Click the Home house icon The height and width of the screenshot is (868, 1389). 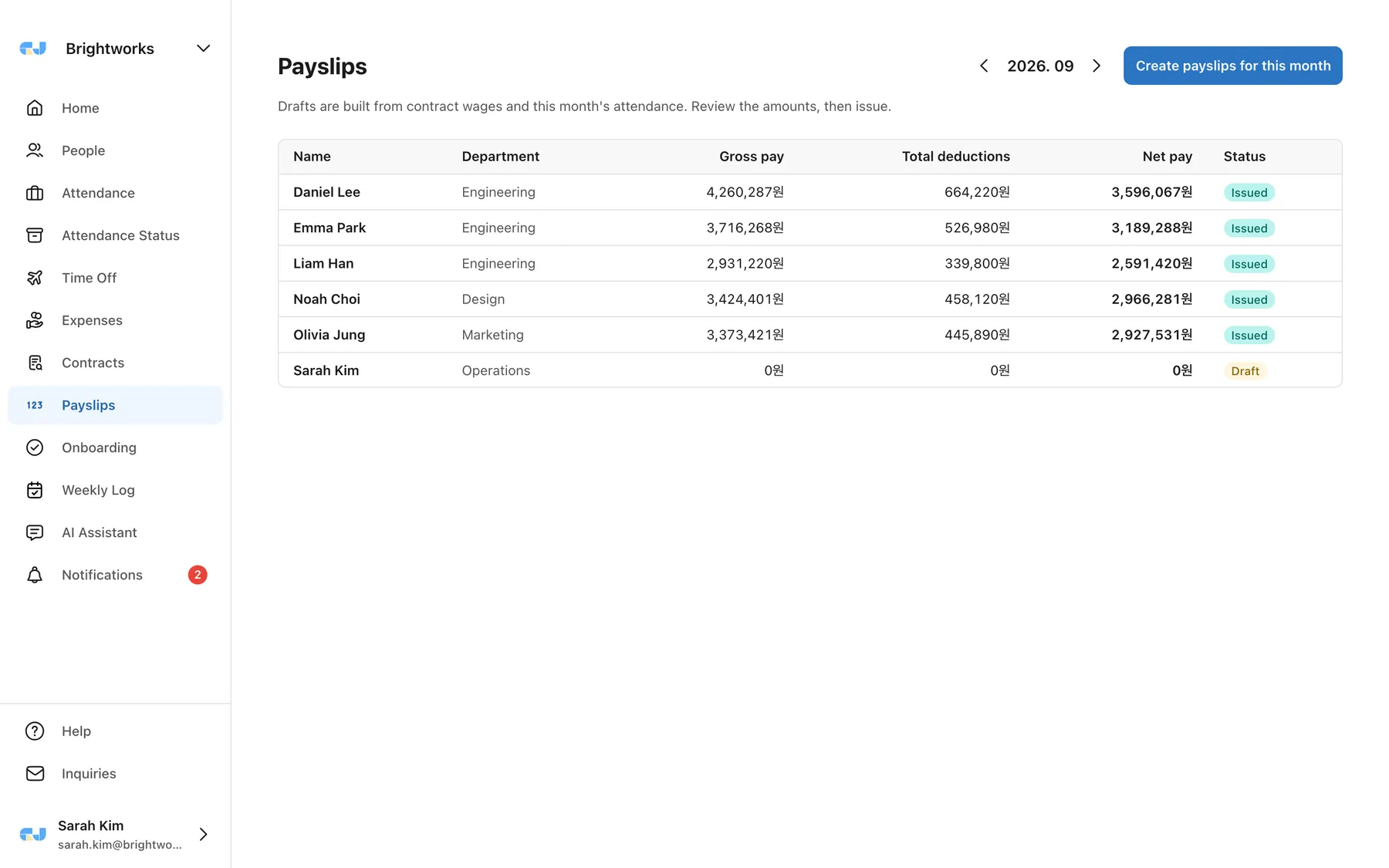35,108
